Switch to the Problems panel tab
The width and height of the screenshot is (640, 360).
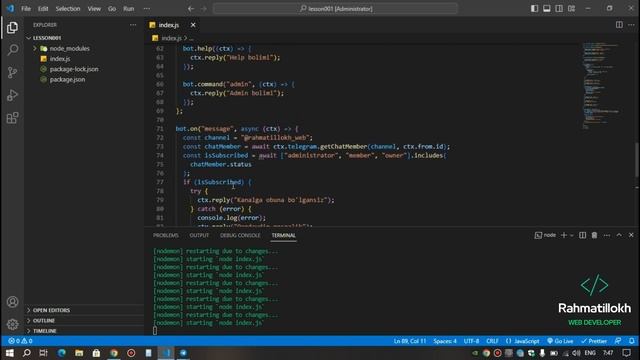(x=166, y=236)
